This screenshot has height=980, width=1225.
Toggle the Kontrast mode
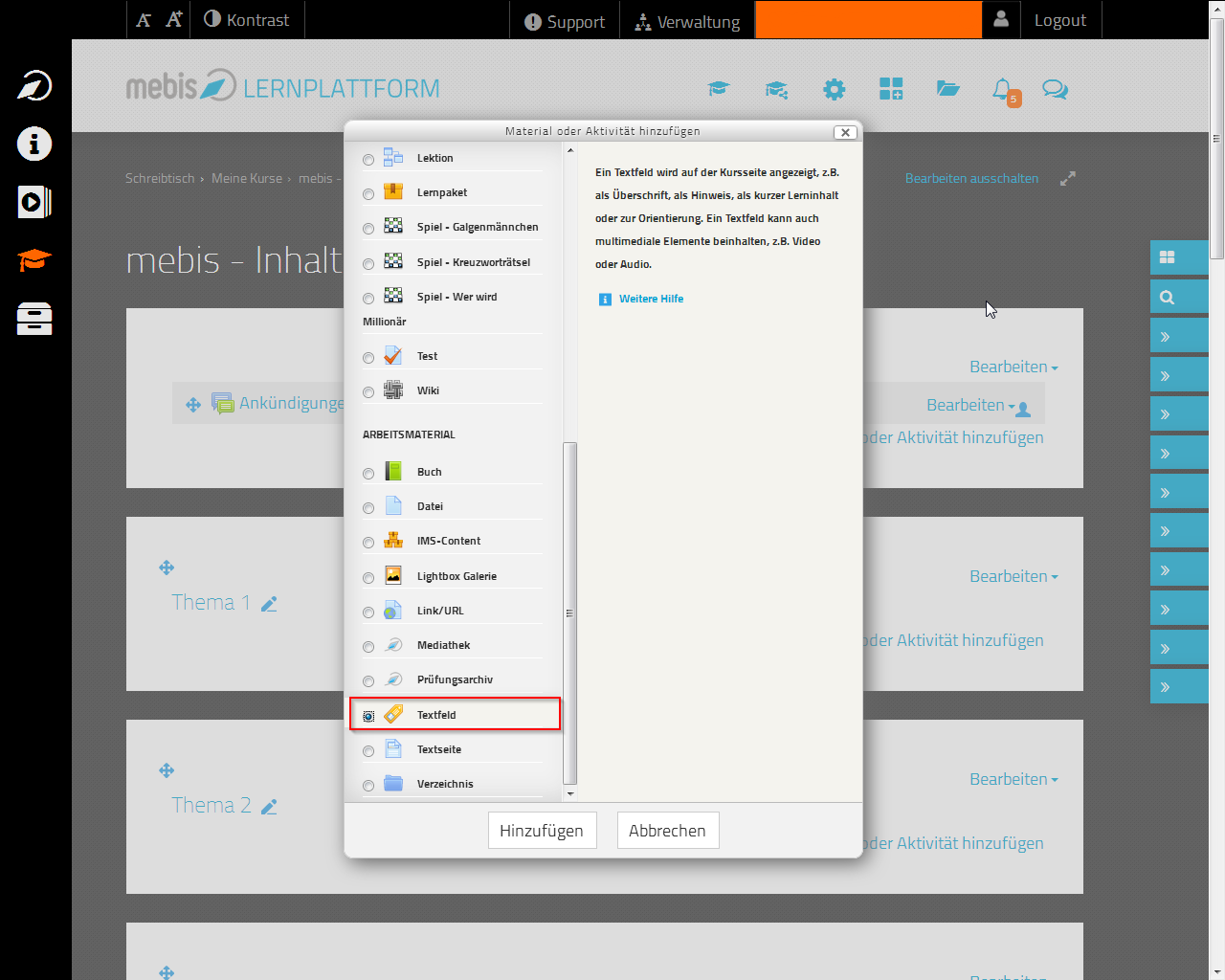coord(246,20)
